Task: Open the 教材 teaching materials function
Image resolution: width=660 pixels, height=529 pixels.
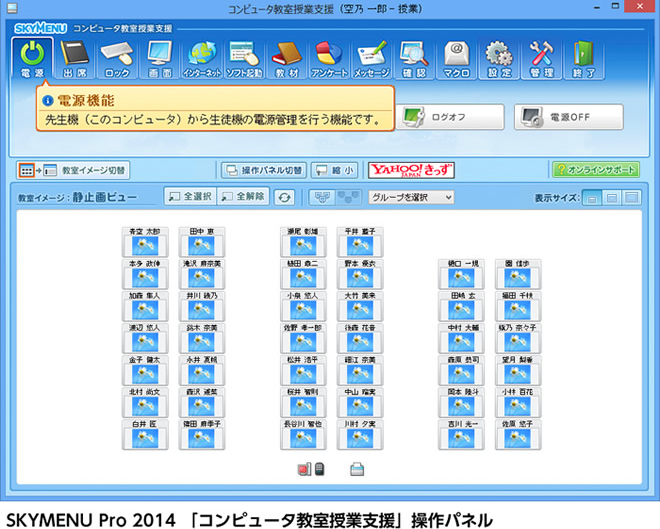Action: coord(287,58)
